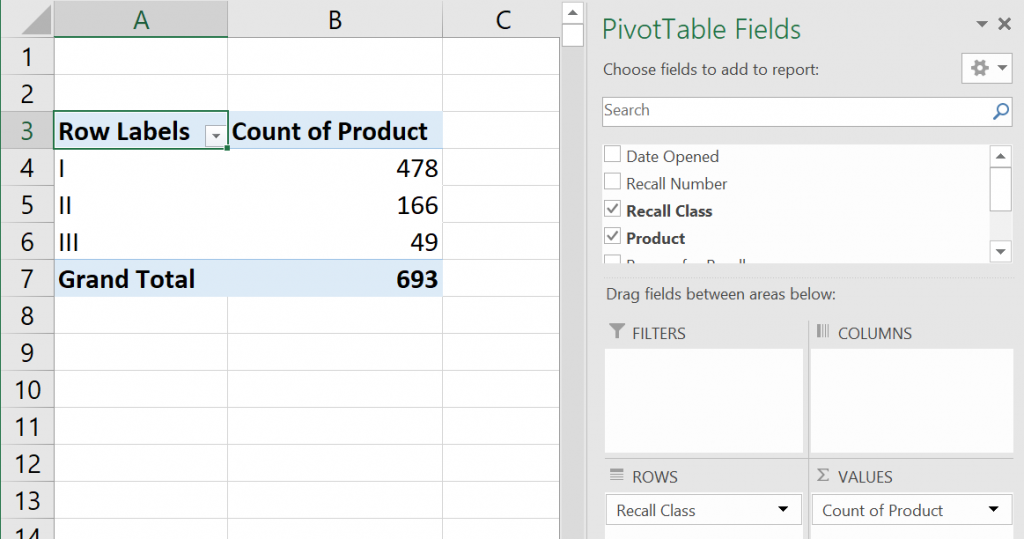Tick the Recall Number field checkbox
The height and width of the screenshot is (539, 1024).
[612, 181]
